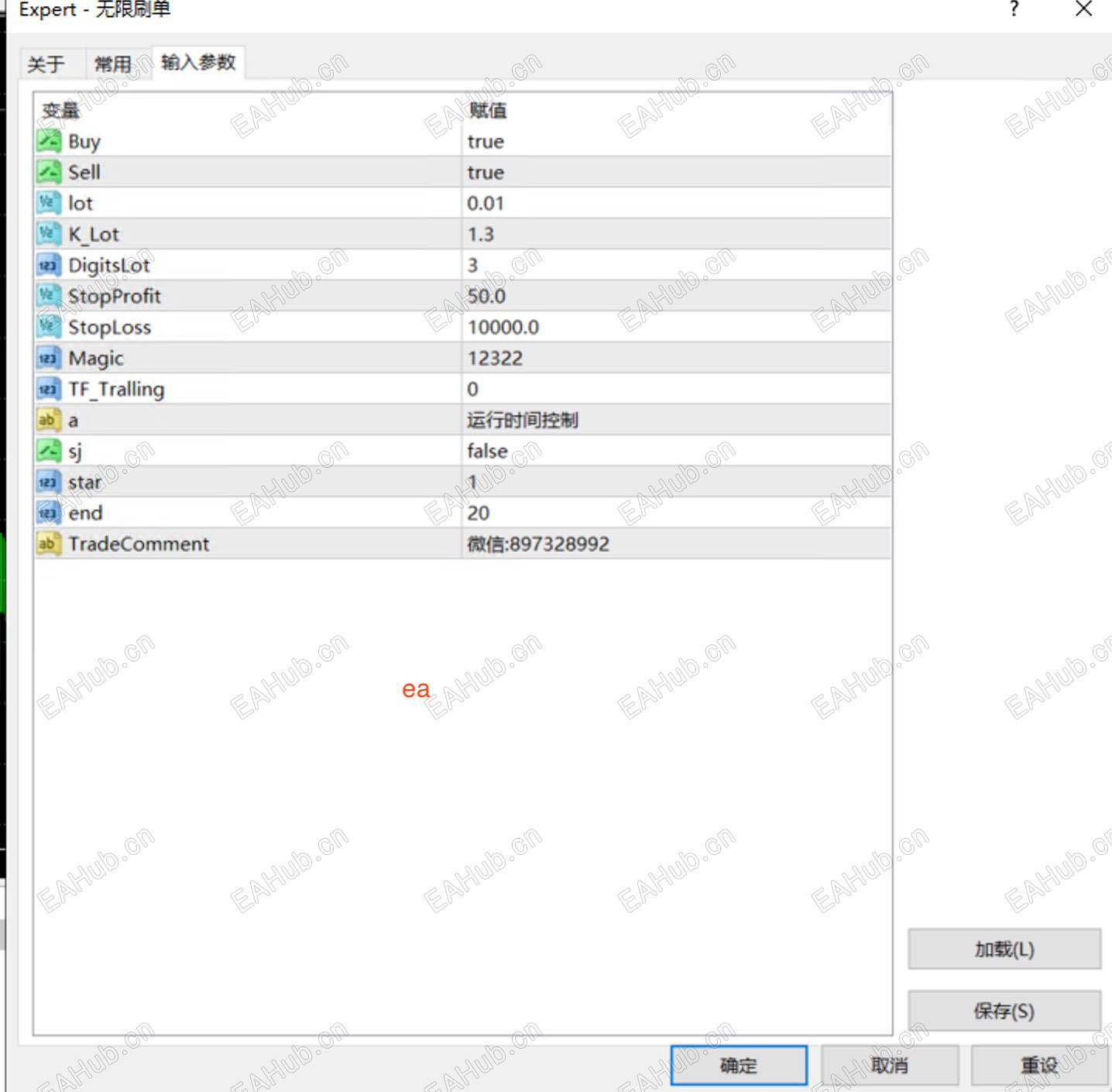
Task: Click the Sell variable boolean icon
Action: pos(48,172)
